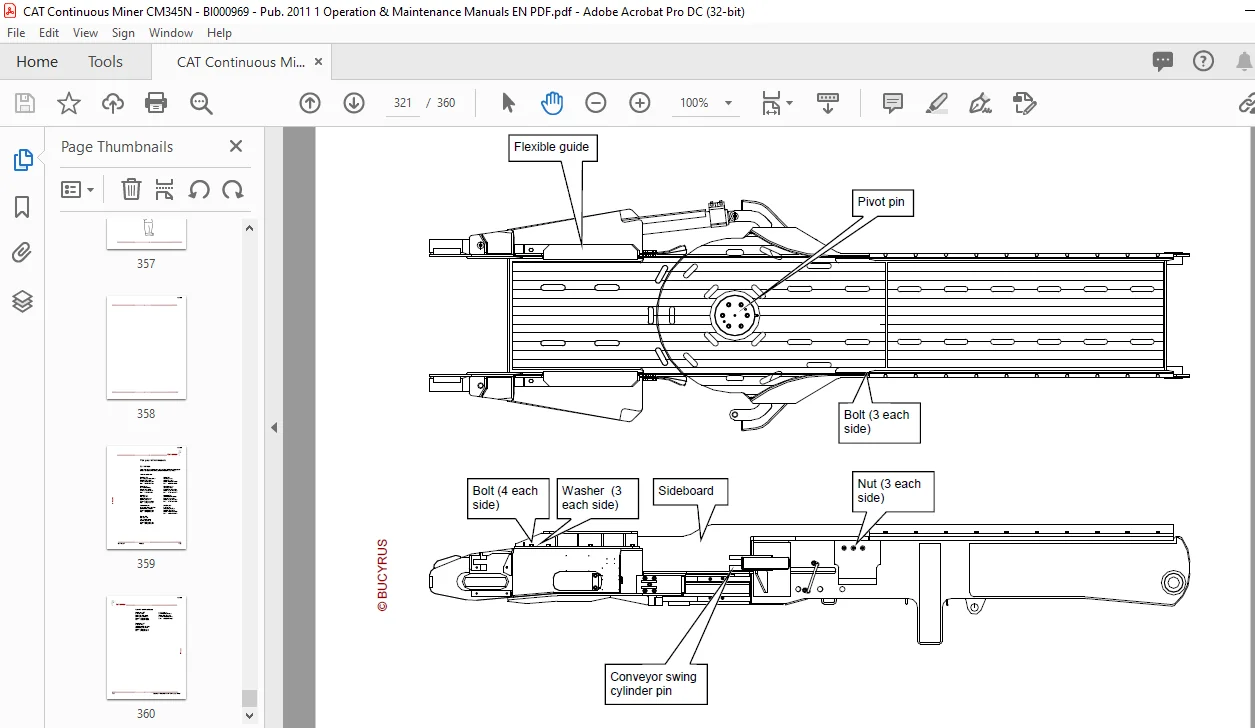Screen dimensions: 1255x728
Task: Click the thumbnails scrollbar thumb
Action: pyautogui.click(x=249, y=698)
